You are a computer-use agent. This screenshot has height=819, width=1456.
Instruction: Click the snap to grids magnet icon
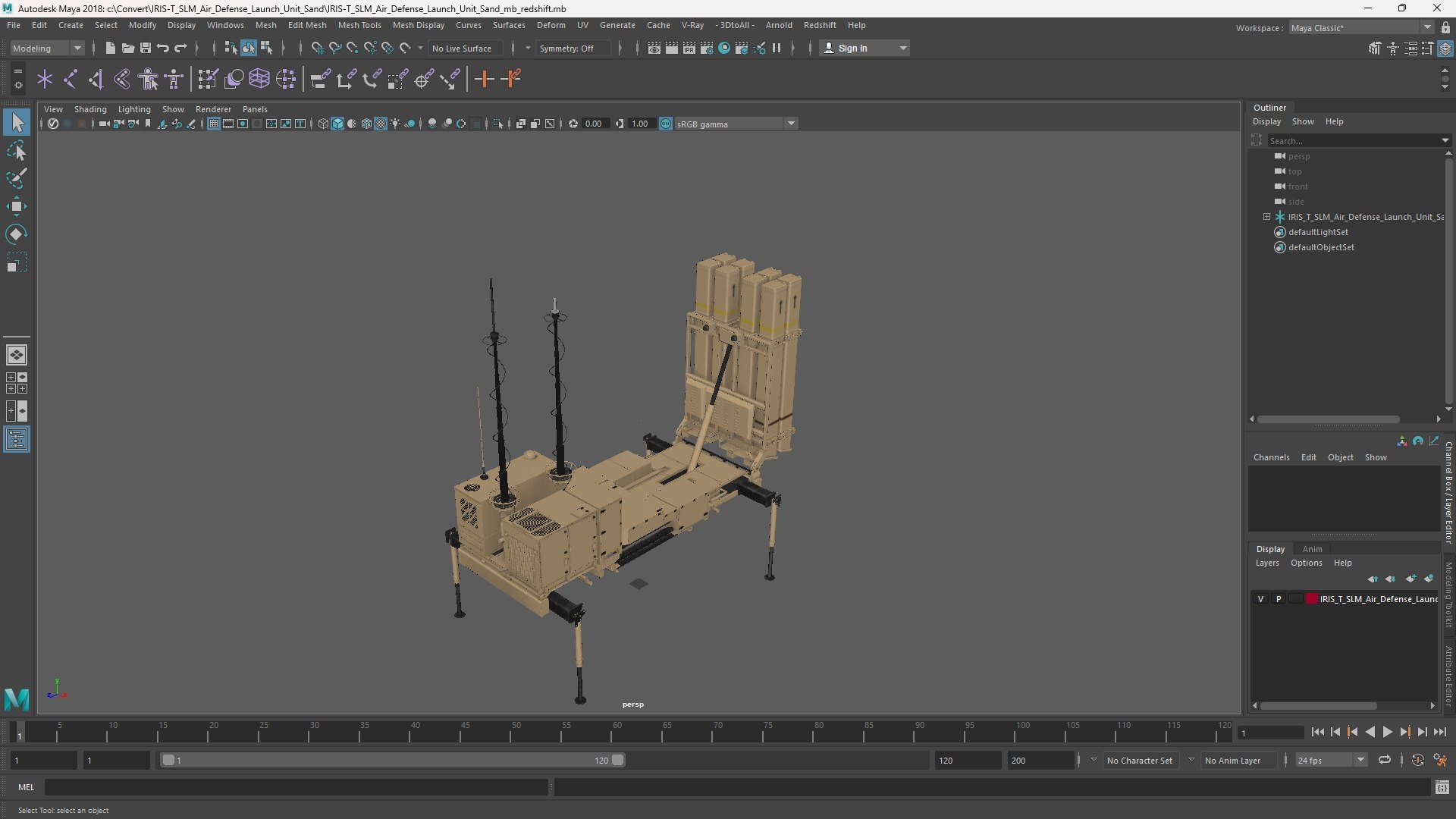click(x=317, y=48)
